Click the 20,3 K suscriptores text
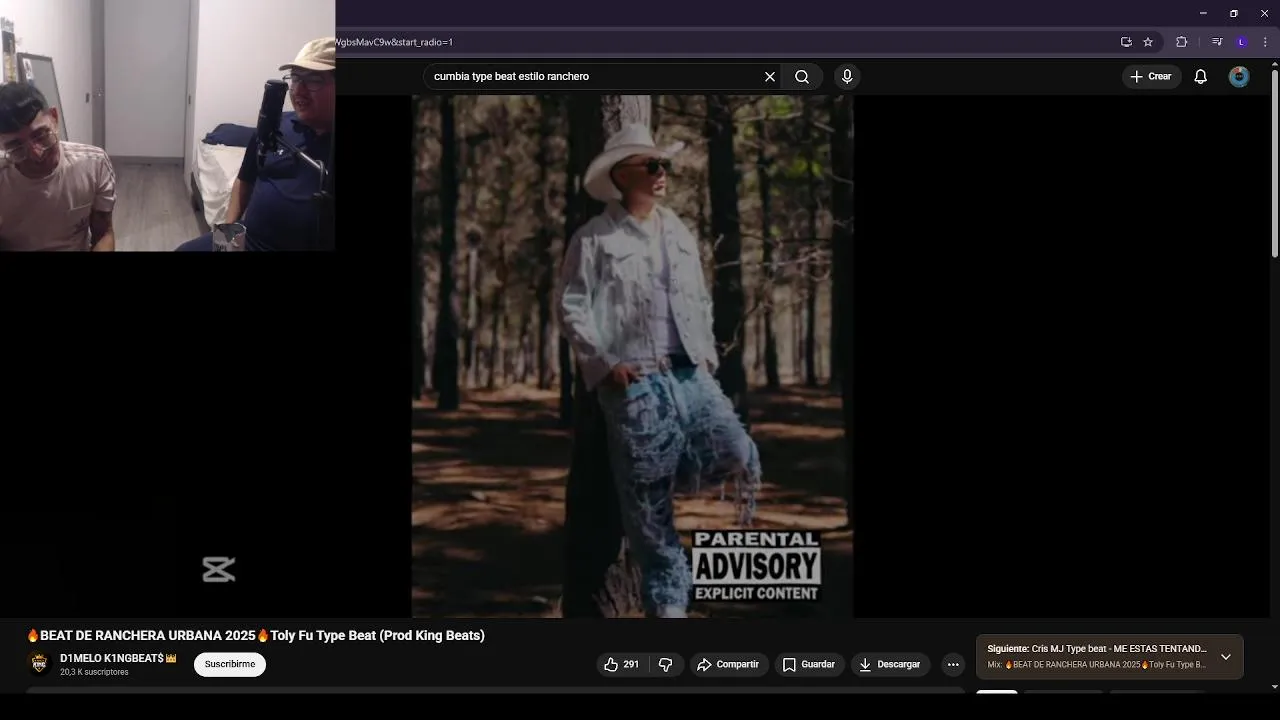Image resolution: width=1280 pixels, height=720 pixels. point(94,672)
